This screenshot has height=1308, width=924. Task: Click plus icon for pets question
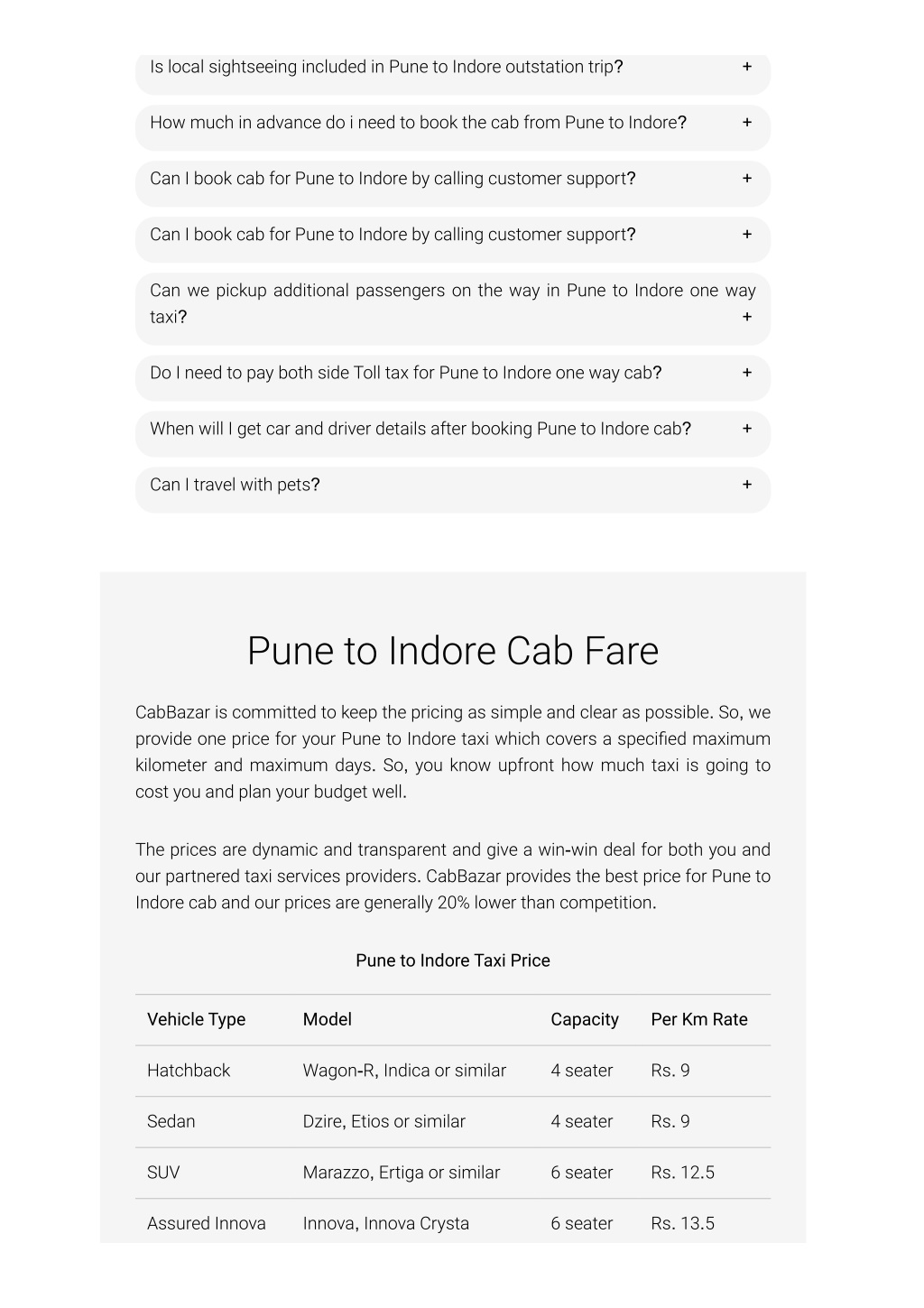[x=746, y=485]
